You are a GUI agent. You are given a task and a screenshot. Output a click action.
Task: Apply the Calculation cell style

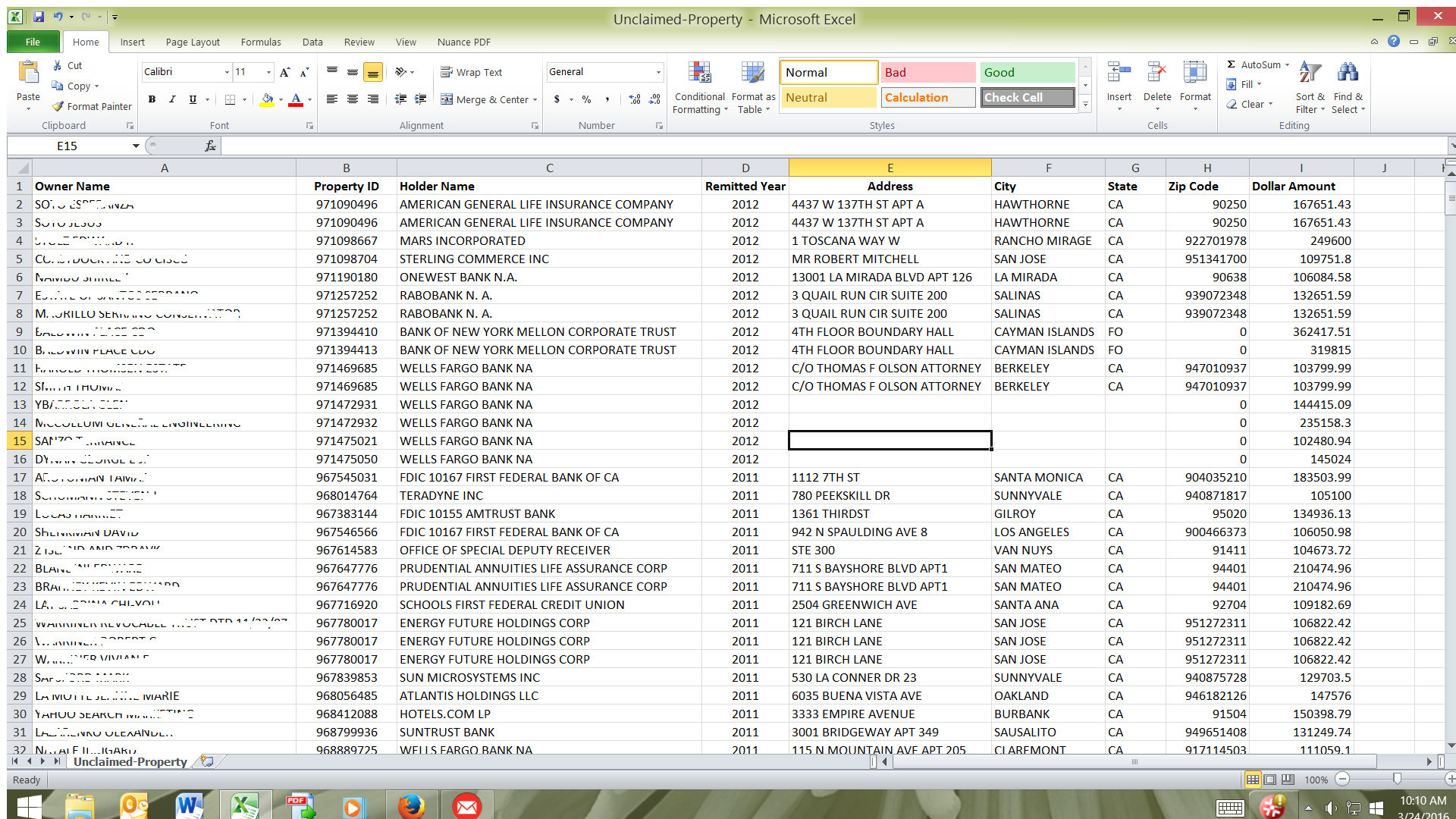pyautogui.click(x=928, y=97)
